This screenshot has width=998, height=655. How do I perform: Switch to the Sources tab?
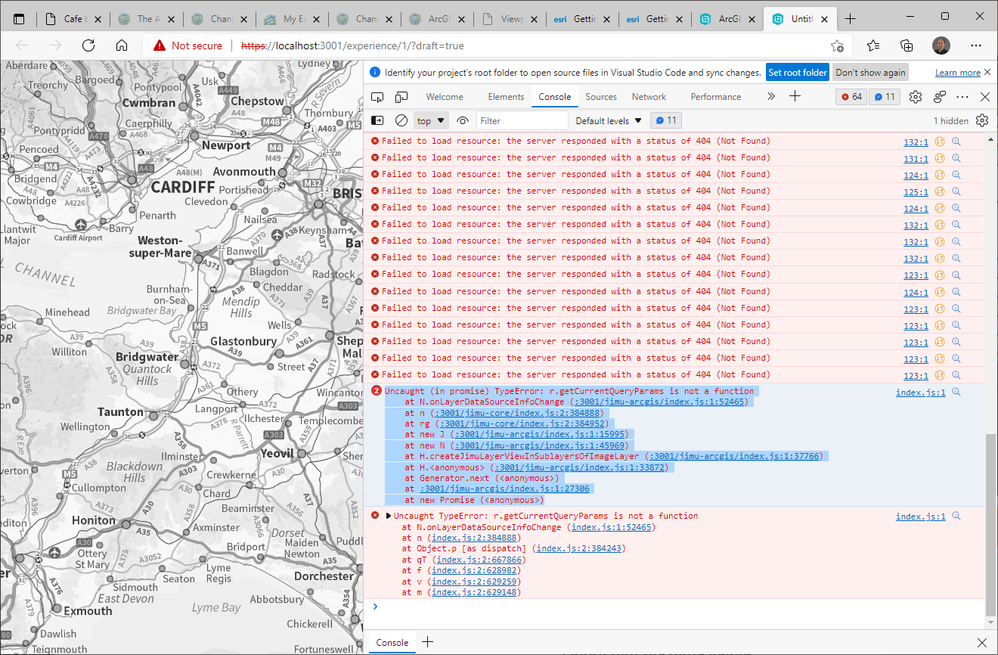pos(601,97)
